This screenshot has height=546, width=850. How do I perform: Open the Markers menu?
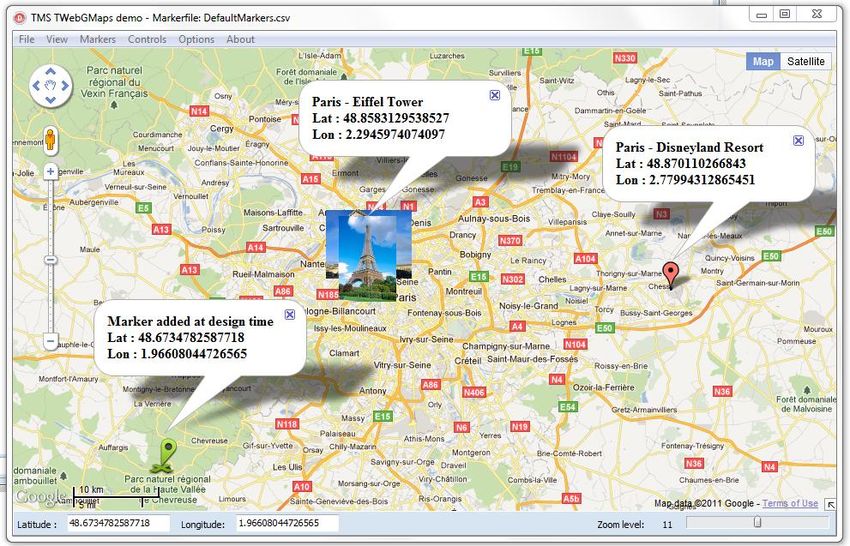(98, 39)
